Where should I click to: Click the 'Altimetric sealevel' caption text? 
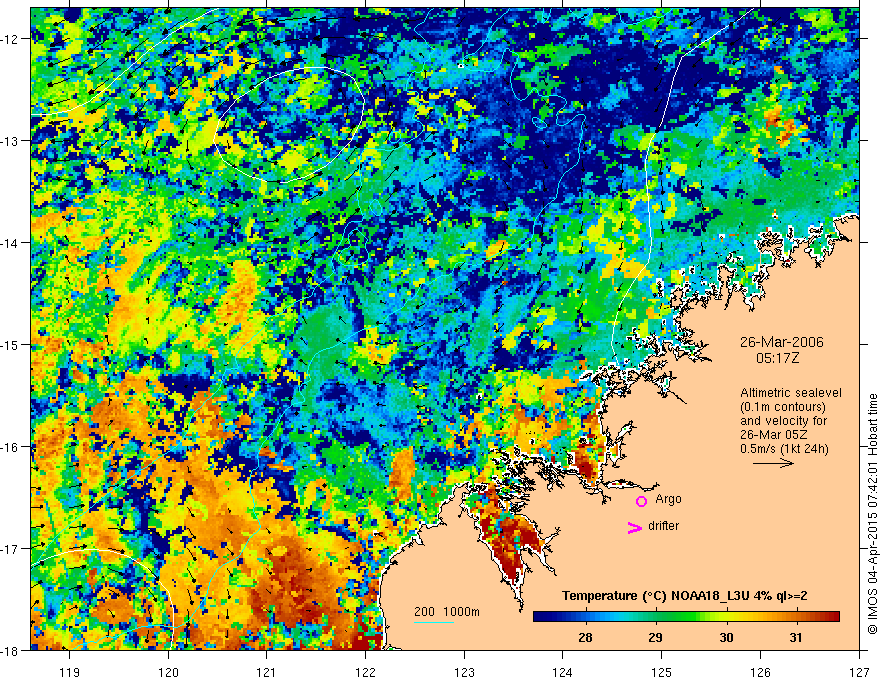tap(791, 393)
